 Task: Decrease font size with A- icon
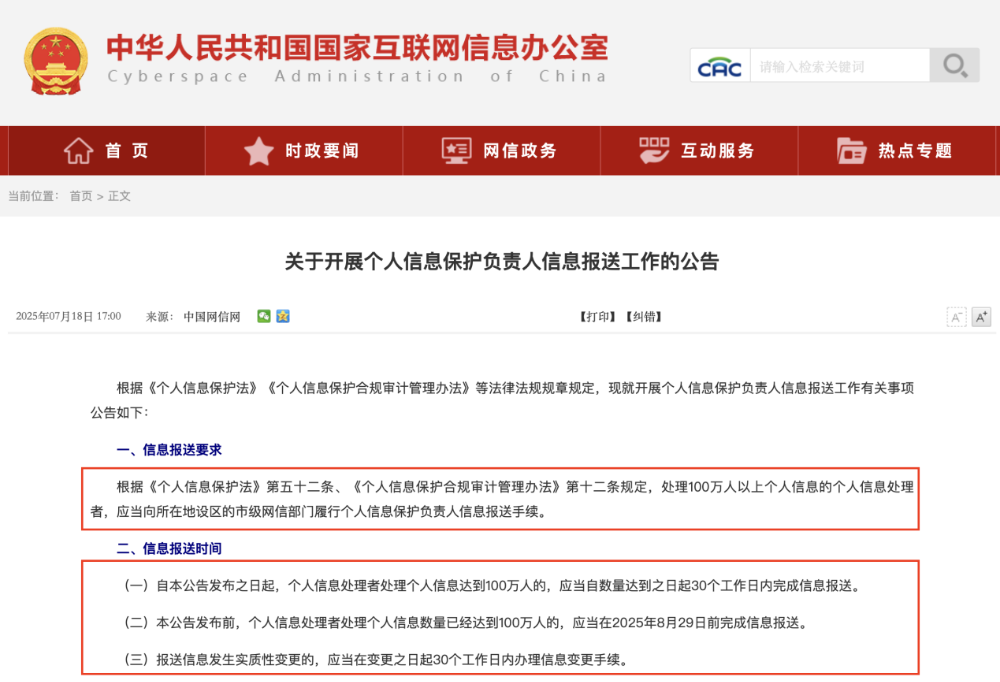tap(957, 316)
